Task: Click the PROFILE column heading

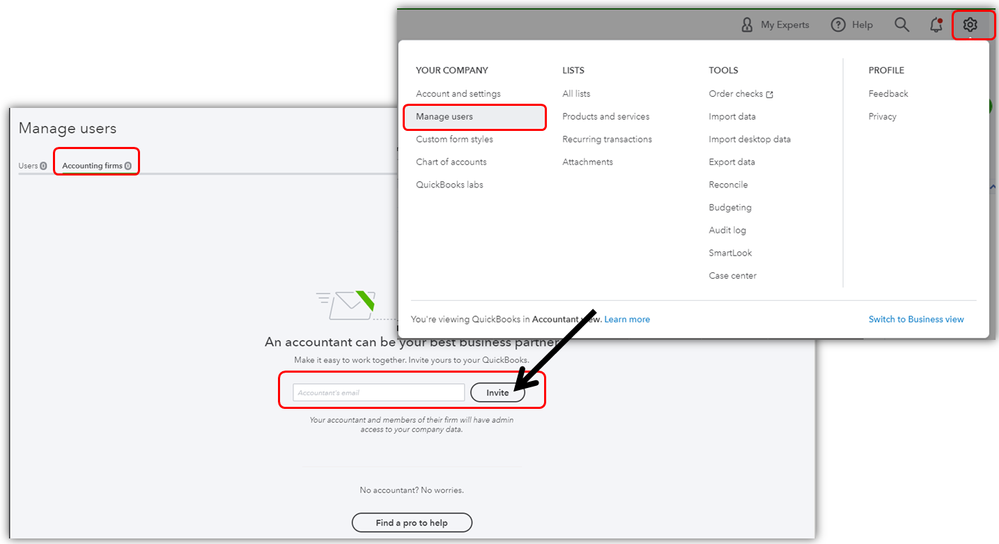Action: click(886, 70)
